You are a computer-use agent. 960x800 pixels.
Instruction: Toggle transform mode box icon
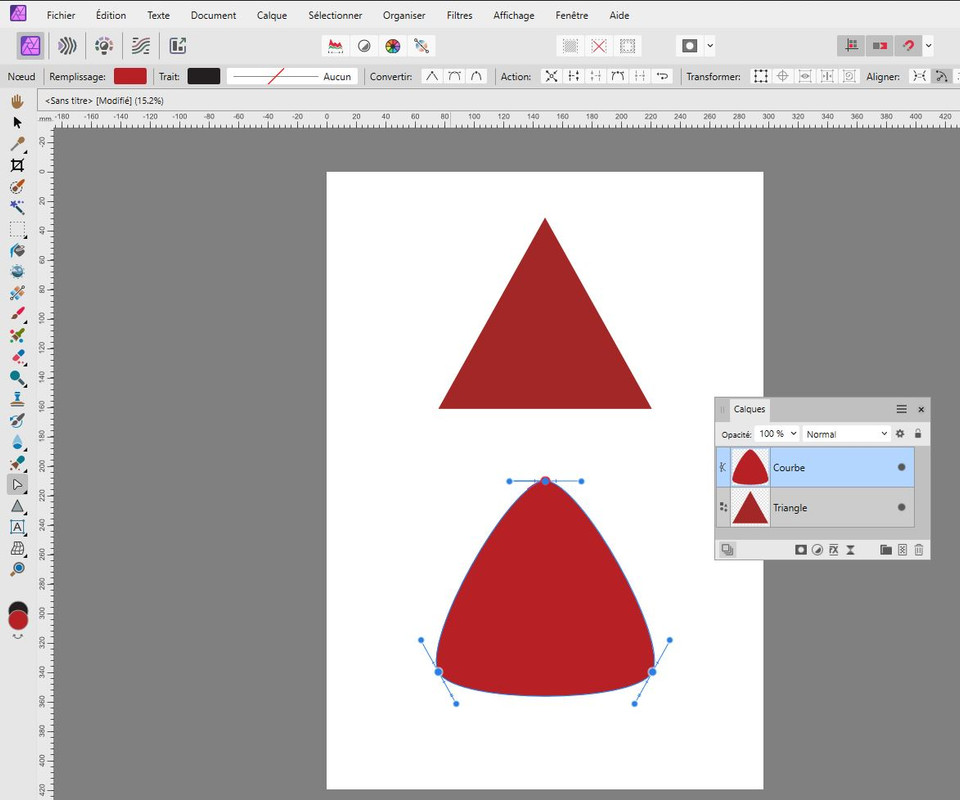coord(760,77)
